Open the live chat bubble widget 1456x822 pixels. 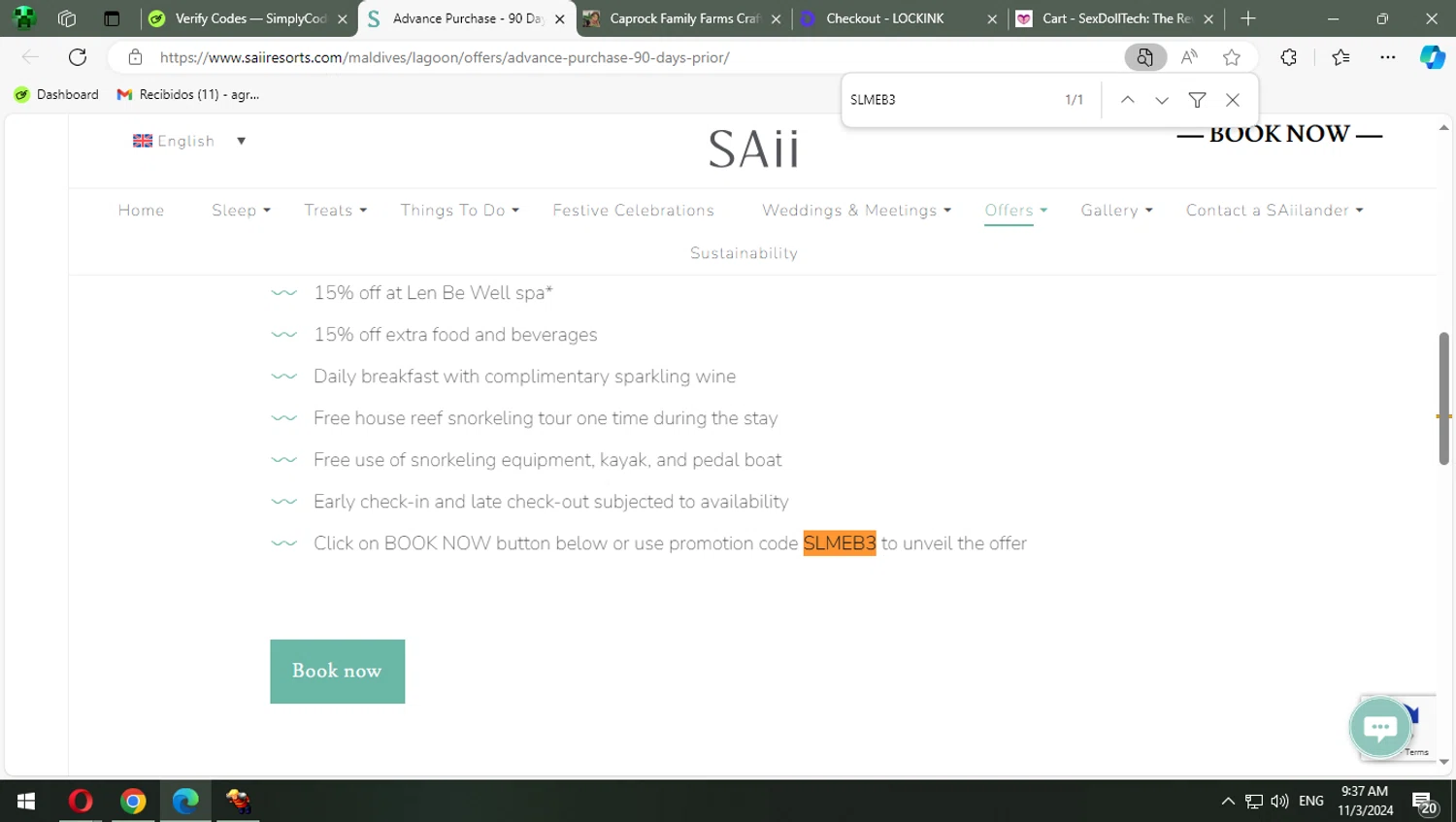point(1379,727)
